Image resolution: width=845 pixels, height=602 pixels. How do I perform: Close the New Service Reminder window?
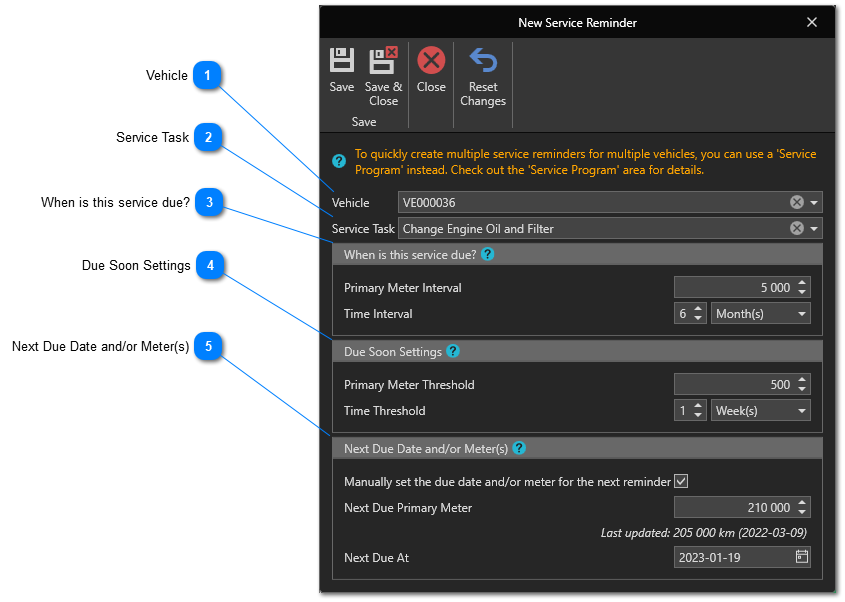click(x=812, y=22)
